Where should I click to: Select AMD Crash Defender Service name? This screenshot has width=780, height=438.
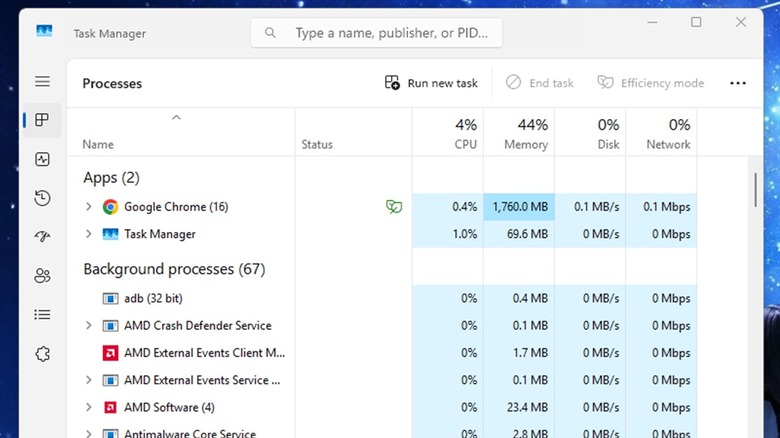[x=197, y=326]
